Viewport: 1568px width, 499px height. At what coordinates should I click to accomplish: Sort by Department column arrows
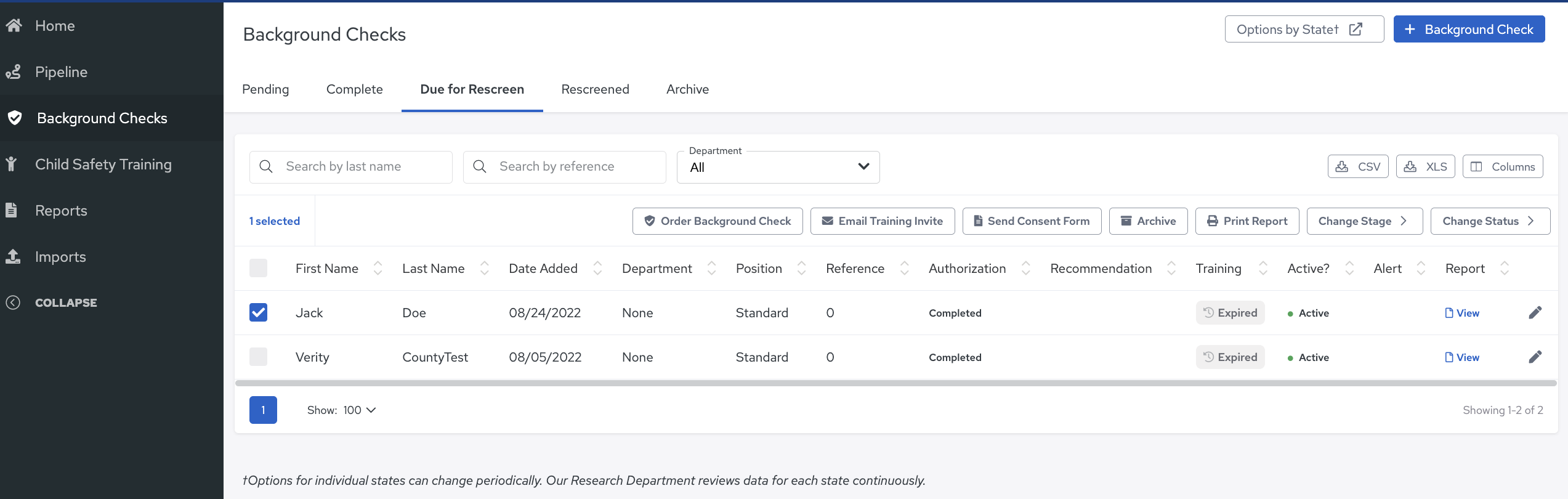pyautogui.click(x=712, y=268)
